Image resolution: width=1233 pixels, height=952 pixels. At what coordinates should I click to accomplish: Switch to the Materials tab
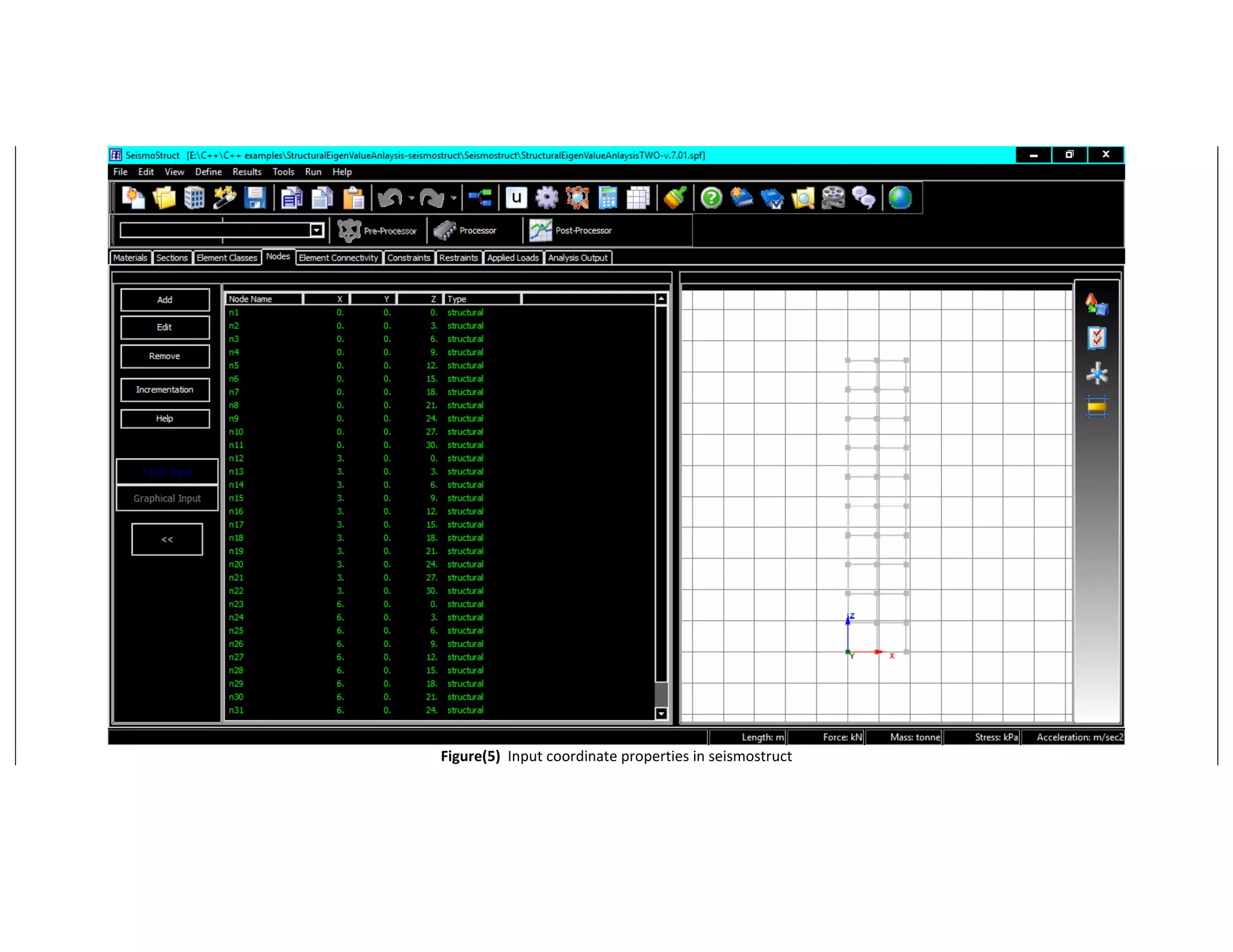[x=130, y=258]
